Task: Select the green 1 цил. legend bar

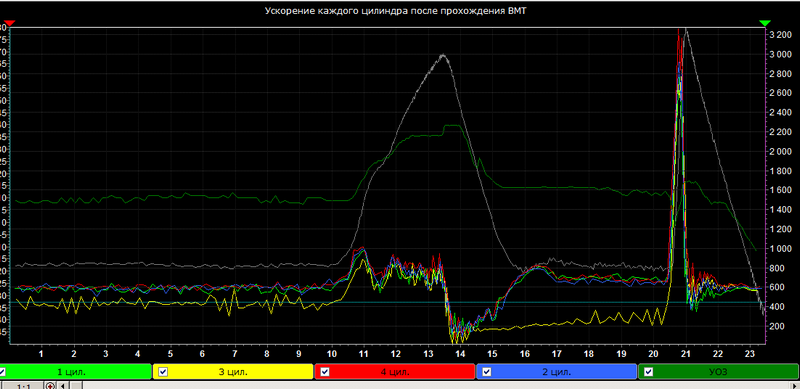Action: point(76,372)
